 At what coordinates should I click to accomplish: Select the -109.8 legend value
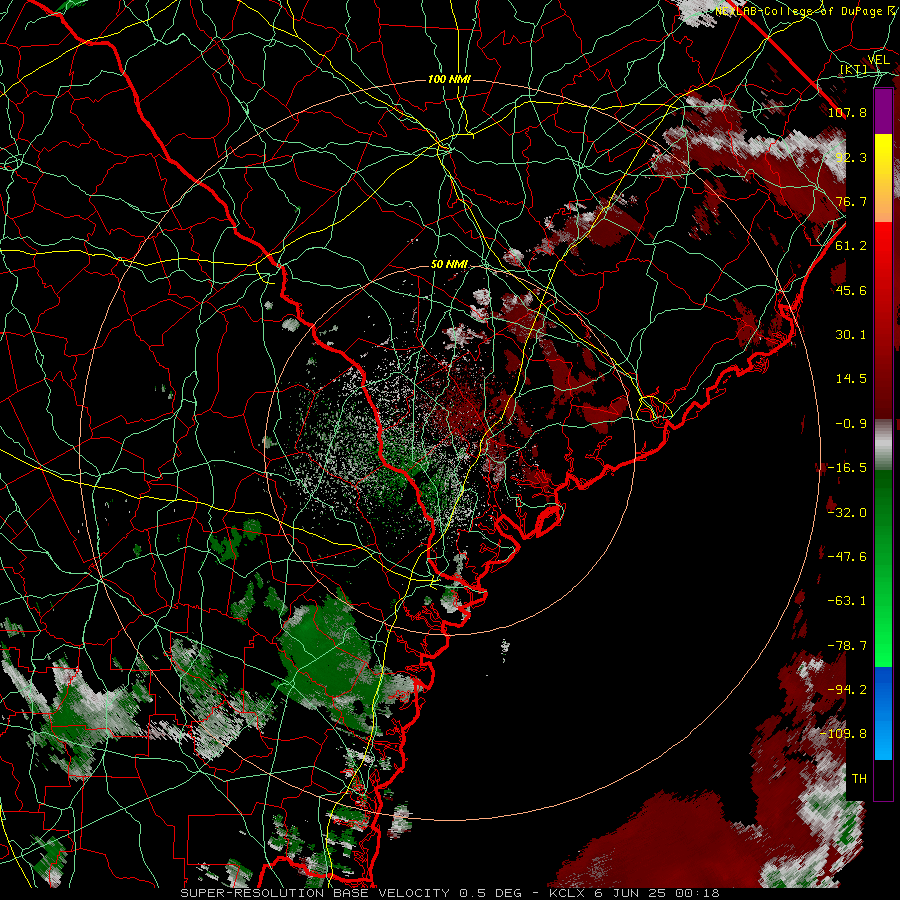point(843,734)
